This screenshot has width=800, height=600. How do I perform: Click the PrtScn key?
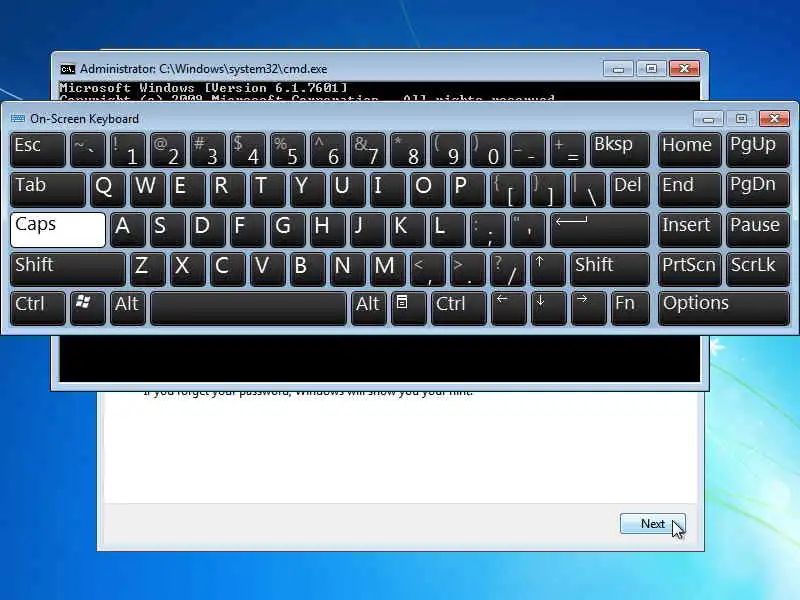point(689,269)
